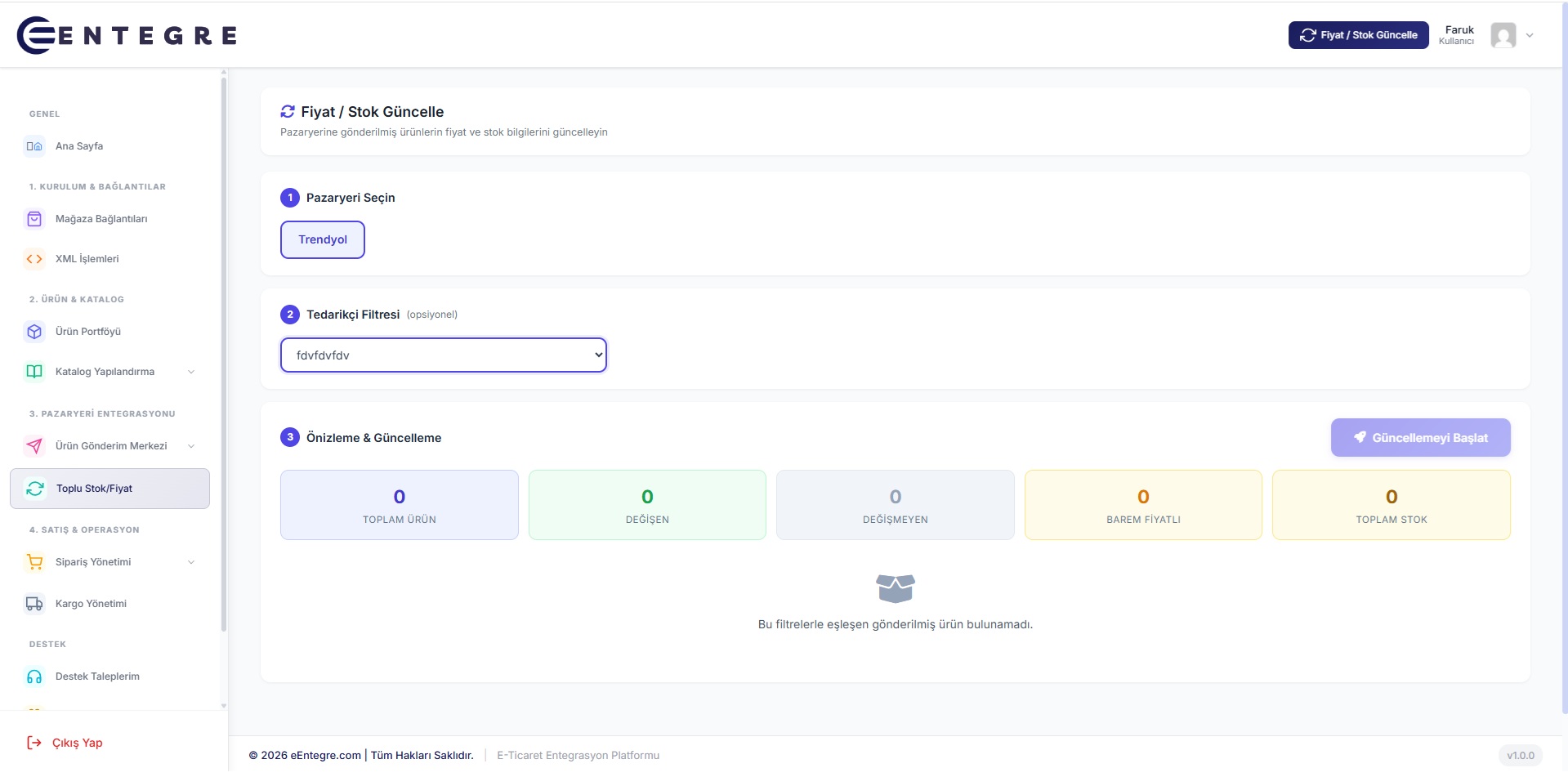The image size is (1568, 777).
Task: Click the v1.0.0 version badge
Action: point(1521,756)
